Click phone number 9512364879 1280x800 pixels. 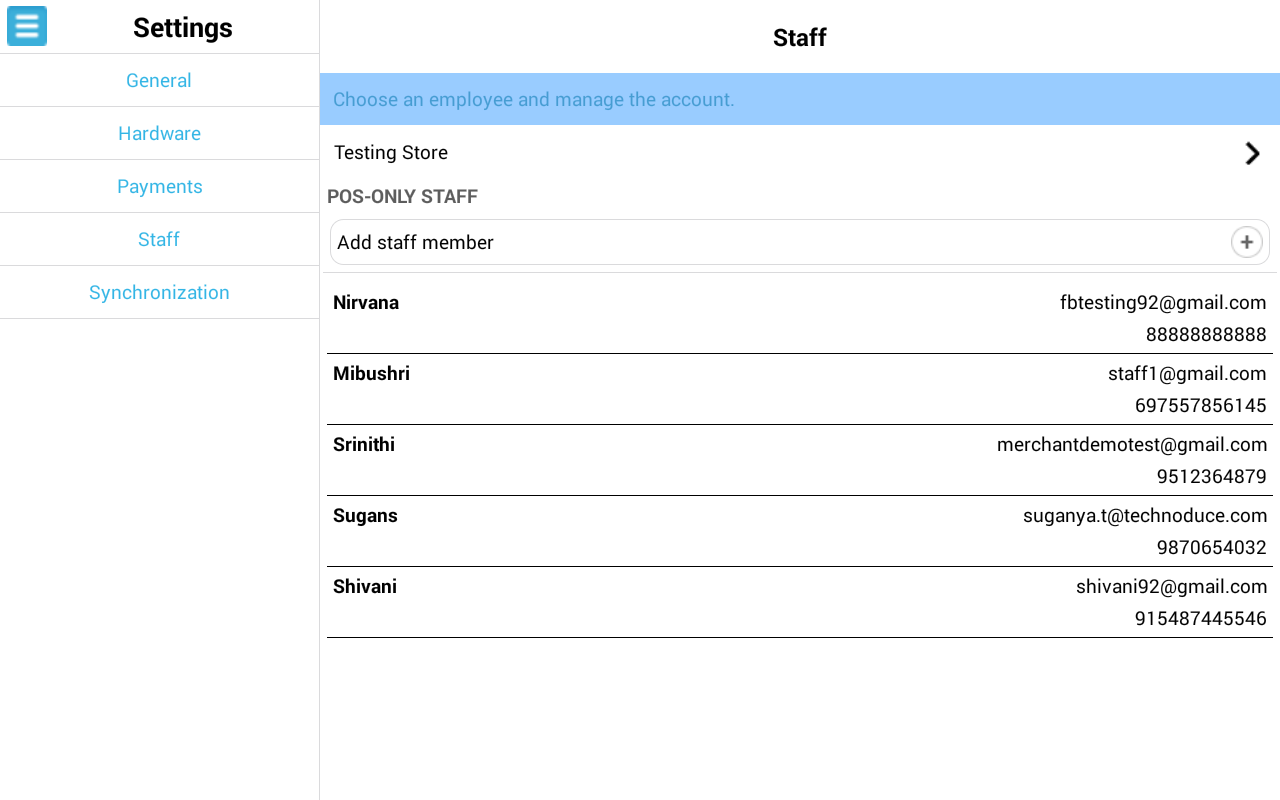1211,476
